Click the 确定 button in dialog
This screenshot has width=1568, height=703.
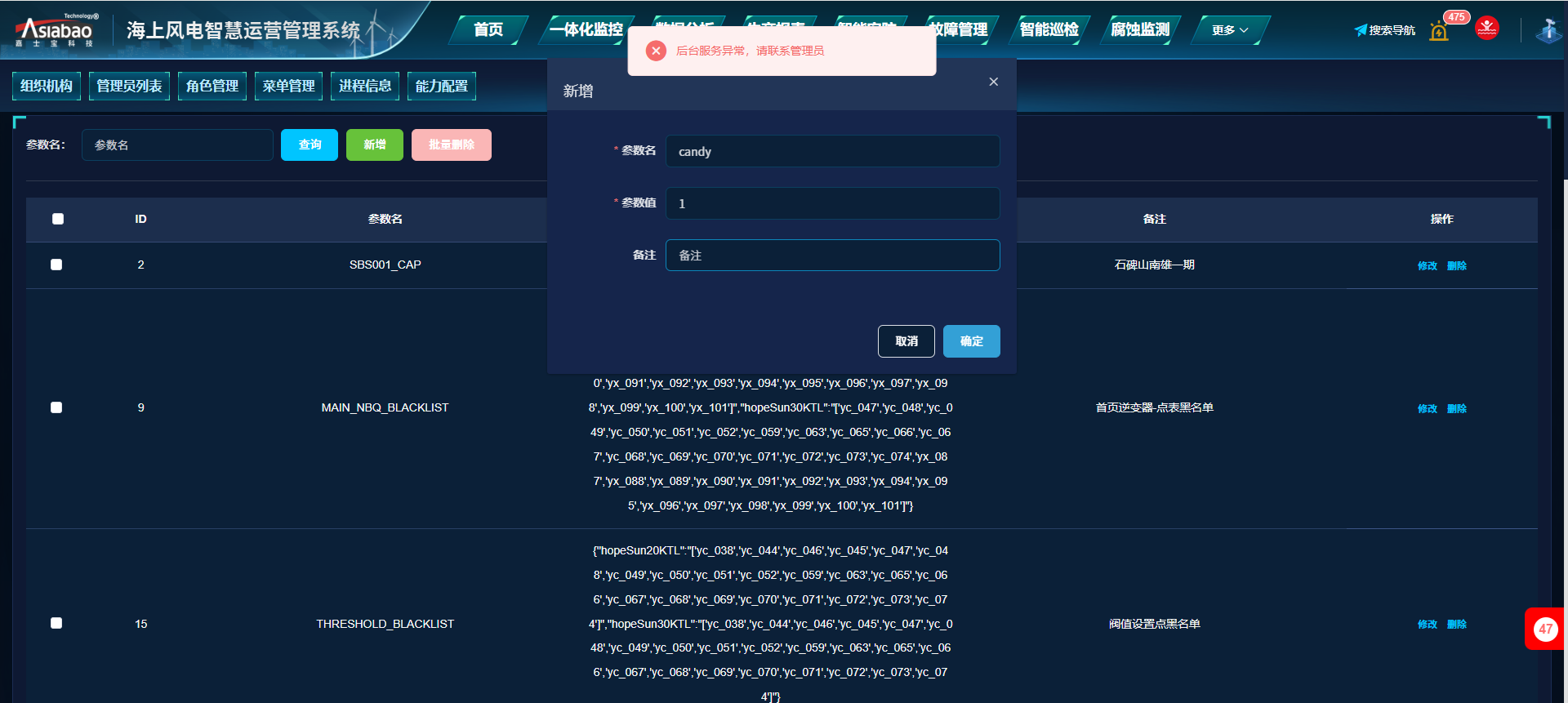971,341
